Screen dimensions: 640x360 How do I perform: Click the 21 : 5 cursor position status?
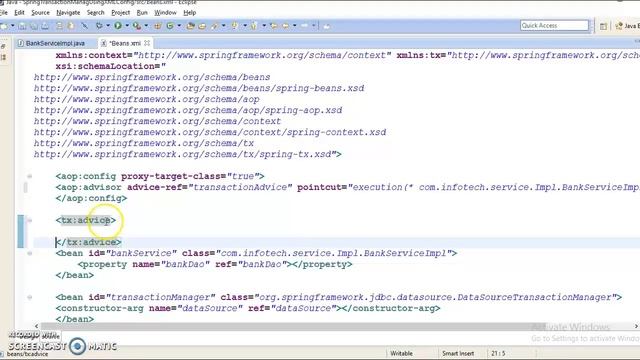coord(498,353)
